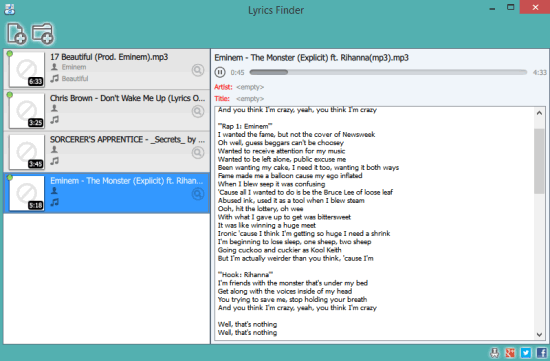Click the Sorcerer's Apprentice track thumbnail

(x=27, y=152)
